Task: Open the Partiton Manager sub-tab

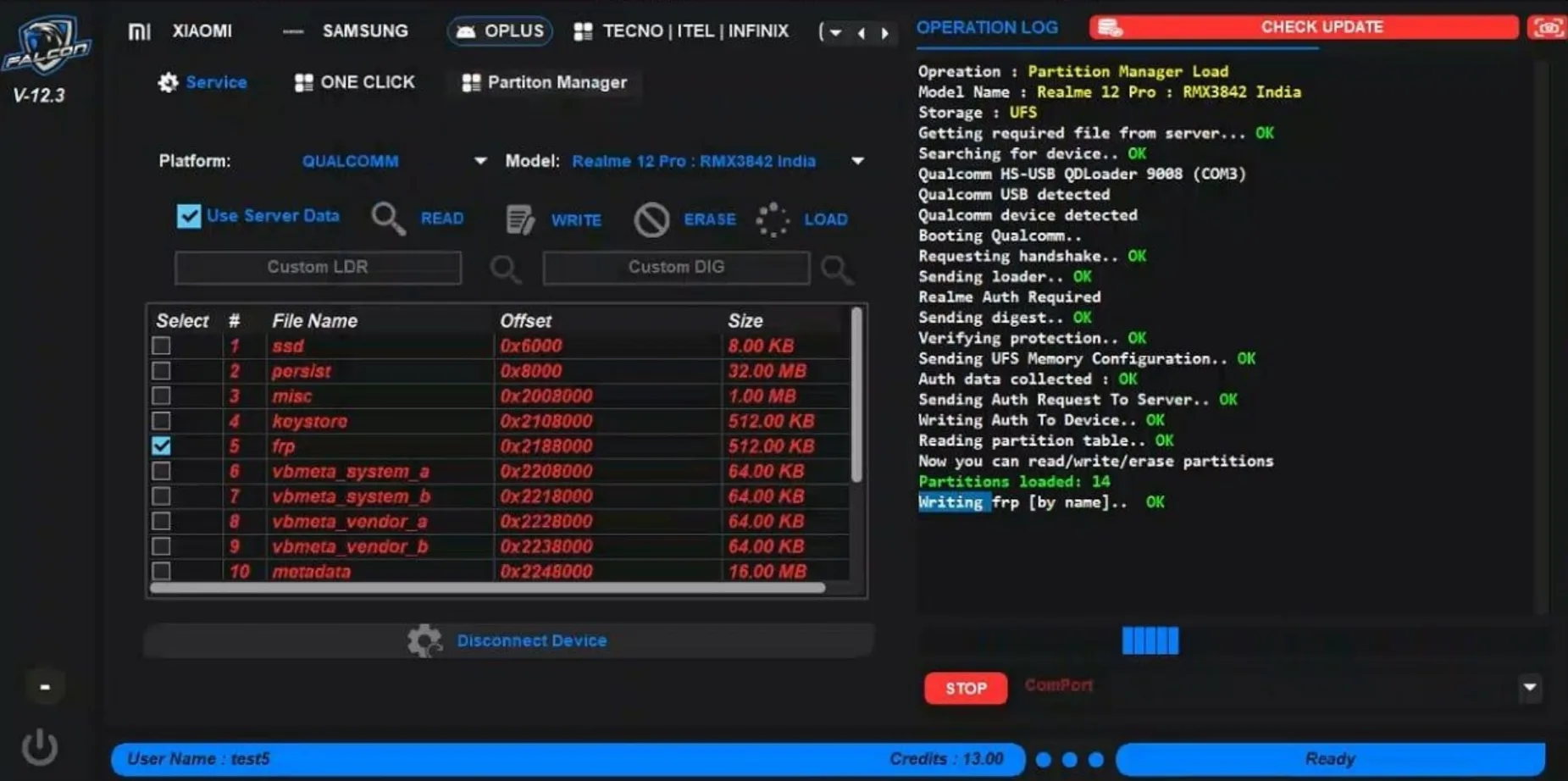Action: (x=544, y=82)
